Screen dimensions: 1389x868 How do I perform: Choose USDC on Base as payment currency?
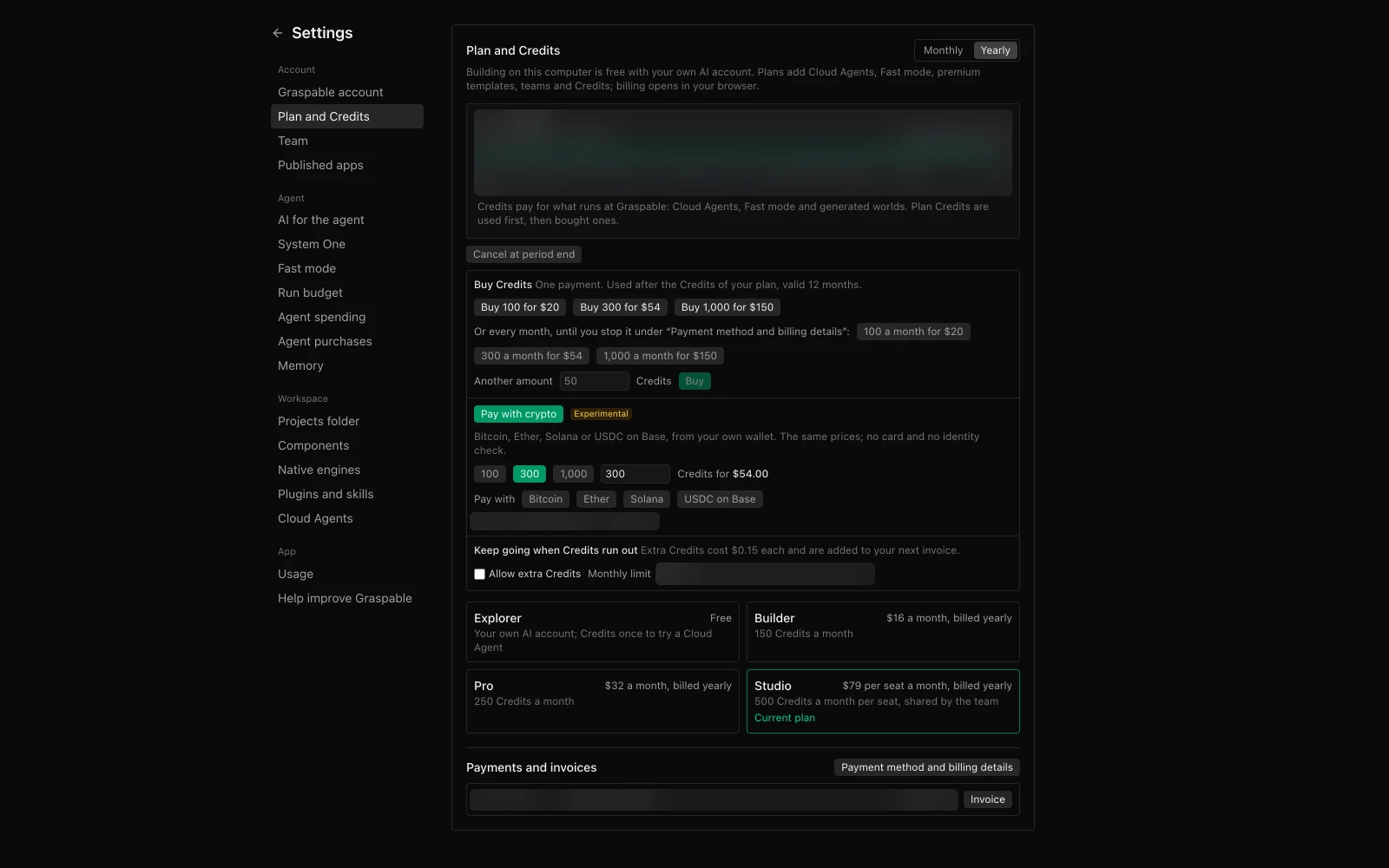click(720, 499)
